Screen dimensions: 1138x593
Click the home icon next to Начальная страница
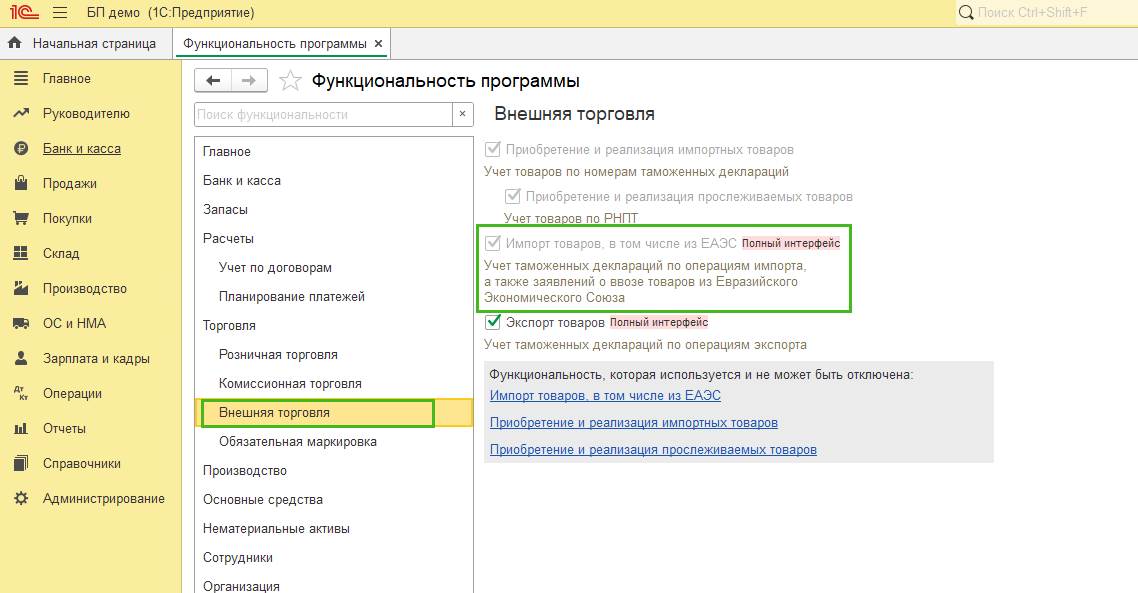click(14, 43)
